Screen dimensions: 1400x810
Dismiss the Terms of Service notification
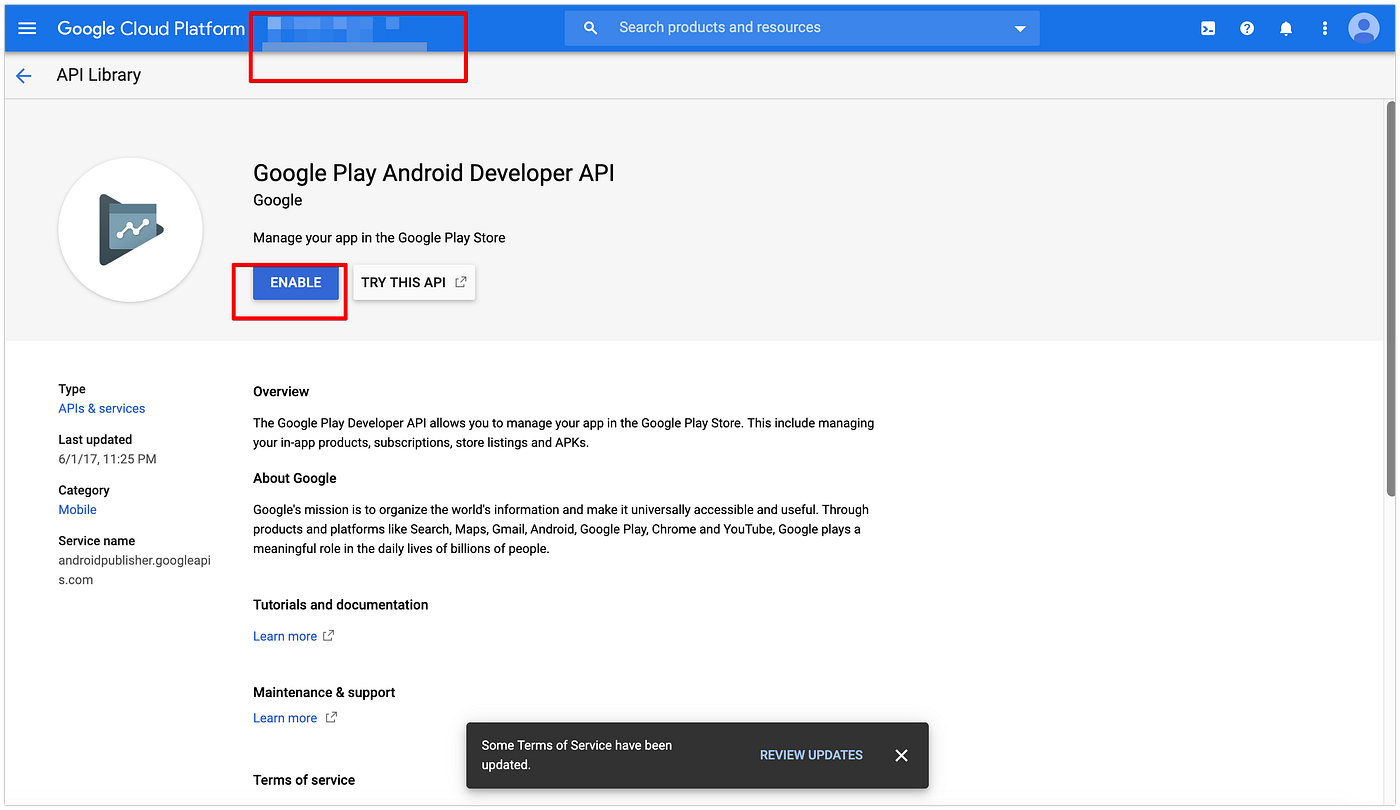point(901,755)
